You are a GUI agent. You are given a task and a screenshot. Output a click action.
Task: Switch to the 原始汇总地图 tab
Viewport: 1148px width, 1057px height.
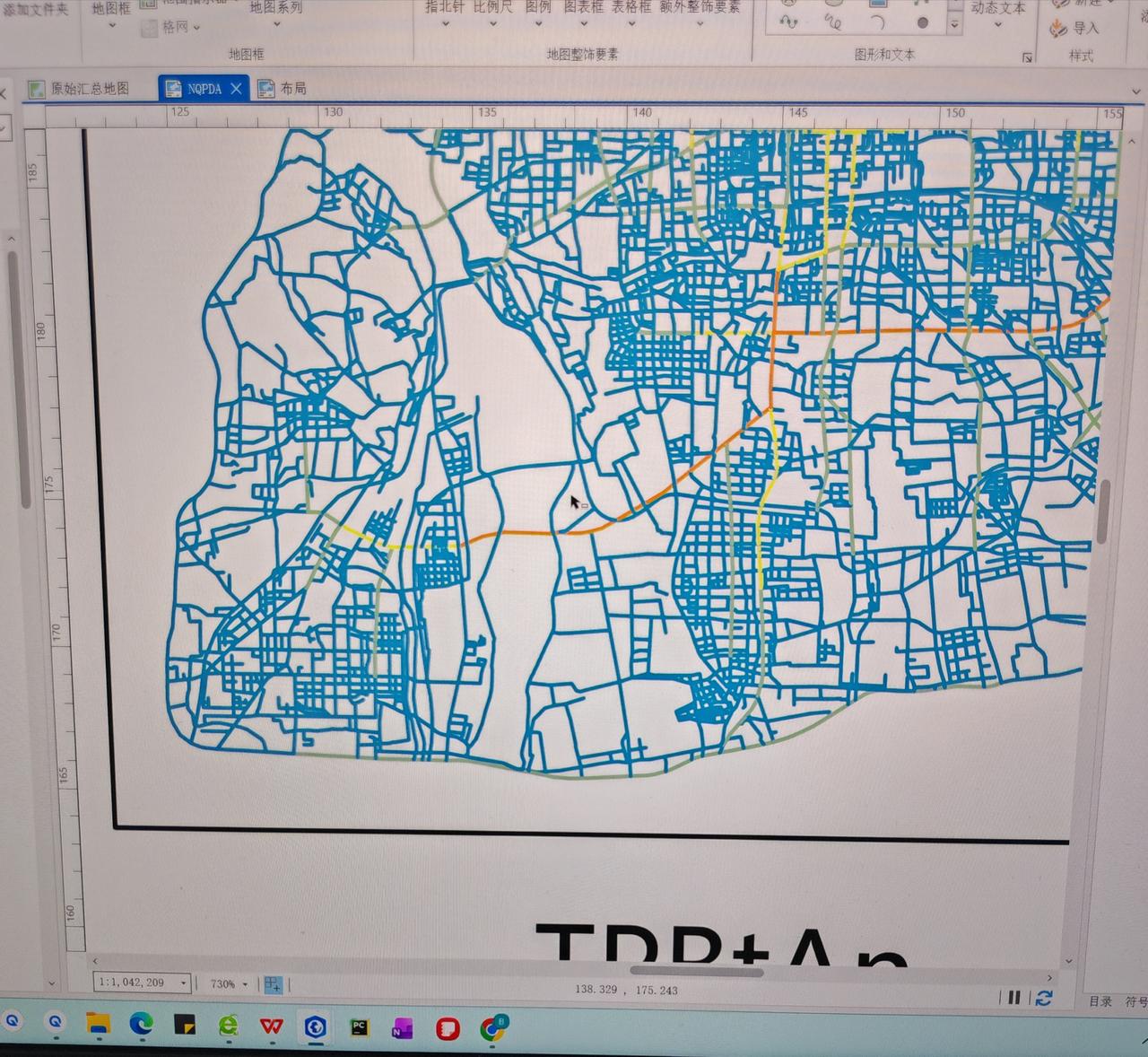[89, 88]
